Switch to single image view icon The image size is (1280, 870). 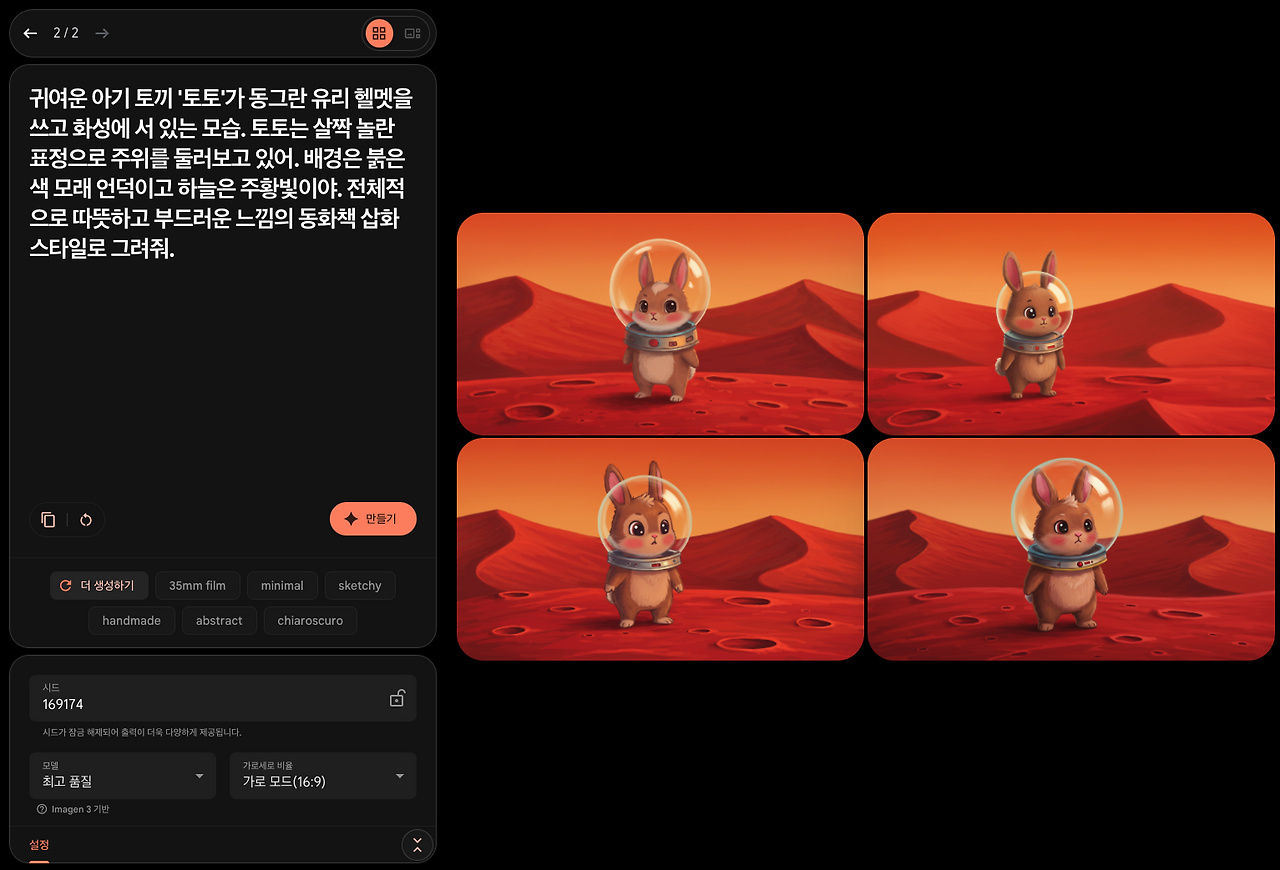pyautogui.click(x=413, y=33)
